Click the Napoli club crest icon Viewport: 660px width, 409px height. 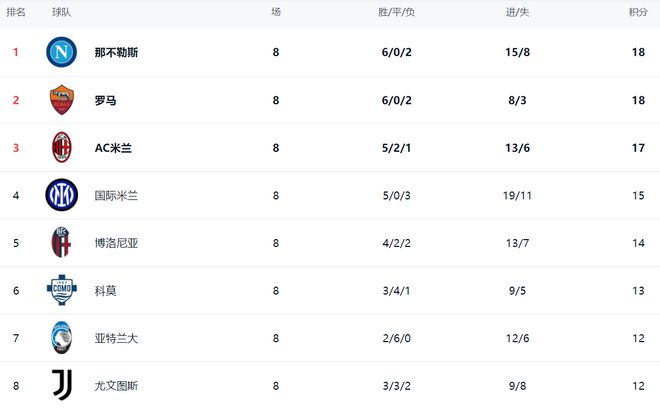coord(62,52)
